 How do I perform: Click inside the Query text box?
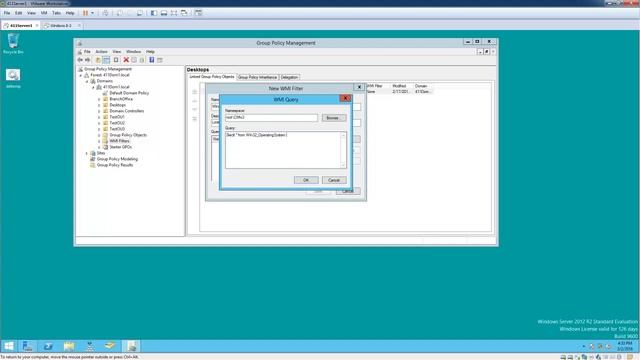coord(283,150)
